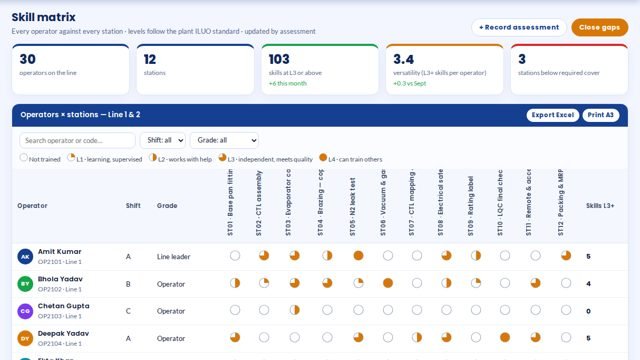The height and width of the screenshot is (360, 640).
Task: Click the Not trained legend circle
Action: pyautogui.click(x=24, y=158)
